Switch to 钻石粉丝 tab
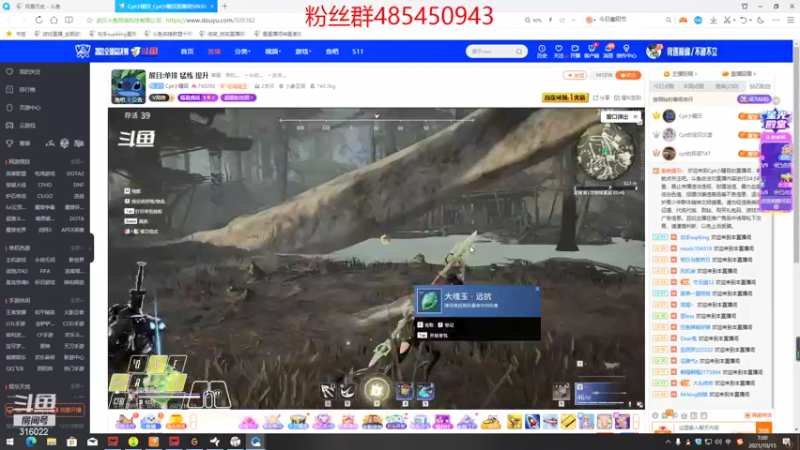Viewport: 800px width, 450px height. (760, 86)
